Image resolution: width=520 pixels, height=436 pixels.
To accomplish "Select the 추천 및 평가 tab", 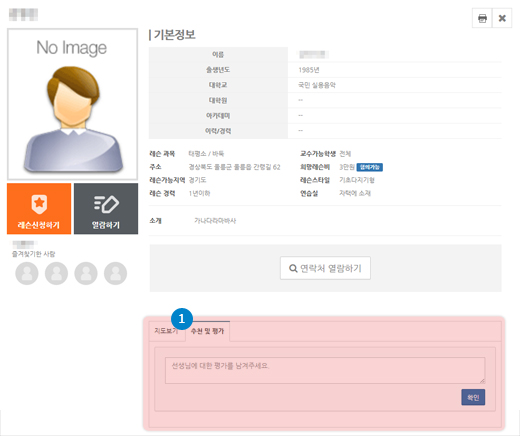I will point(207,331).
